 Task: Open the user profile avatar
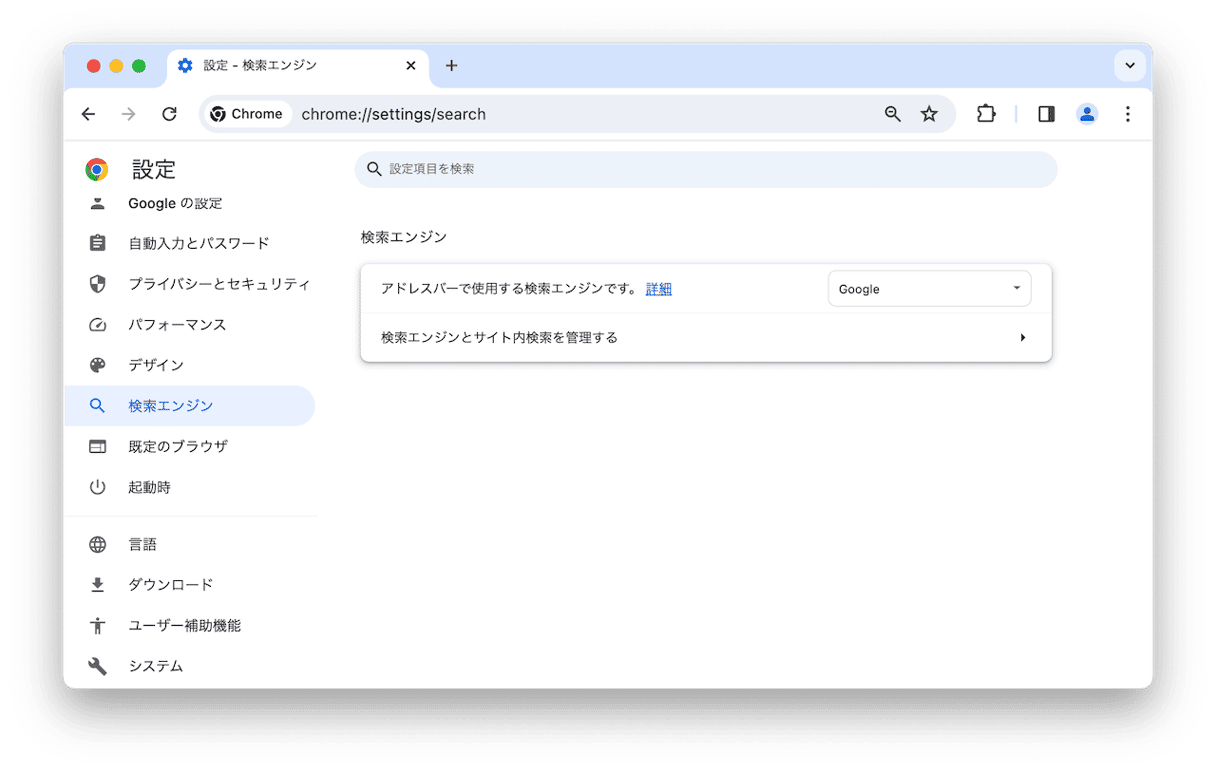pyautogui.click(x=1087, y=114)
